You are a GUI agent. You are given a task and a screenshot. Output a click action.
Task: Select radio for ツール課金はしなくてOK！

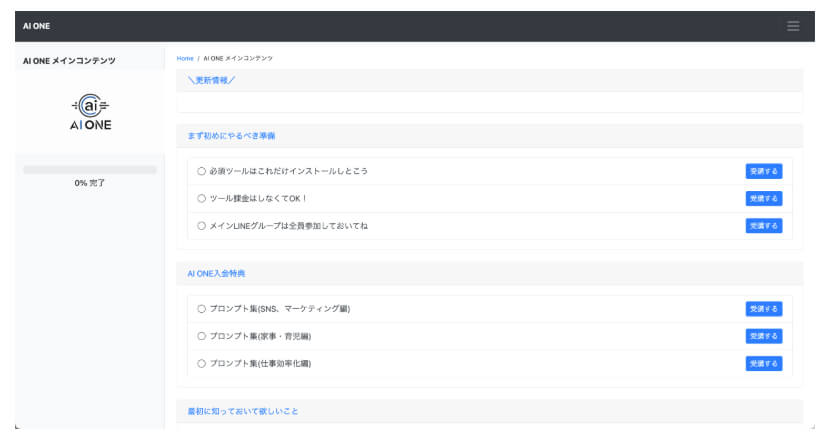pos(201,198)
